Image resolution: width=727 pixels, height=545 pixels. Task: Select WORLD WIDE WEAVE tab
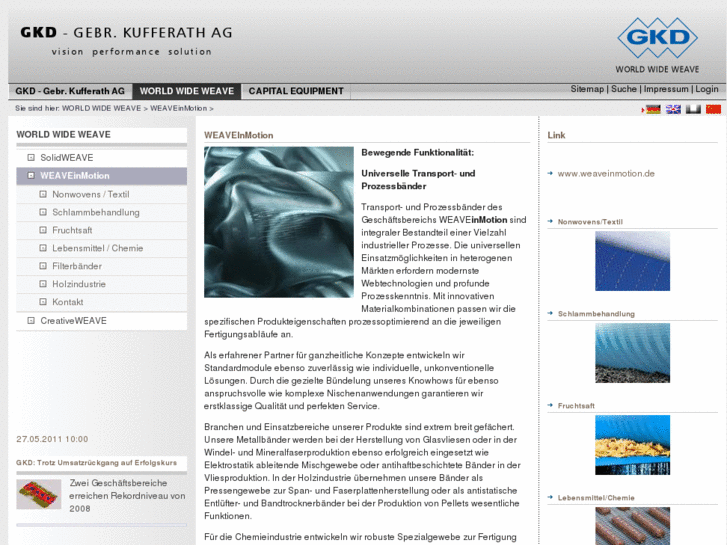187,91
